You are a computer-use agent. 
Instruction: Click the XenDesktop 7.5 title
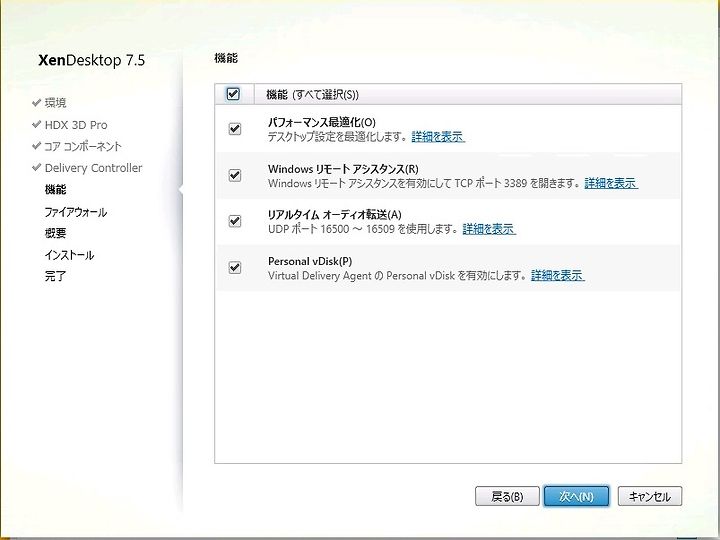(92, 60)
